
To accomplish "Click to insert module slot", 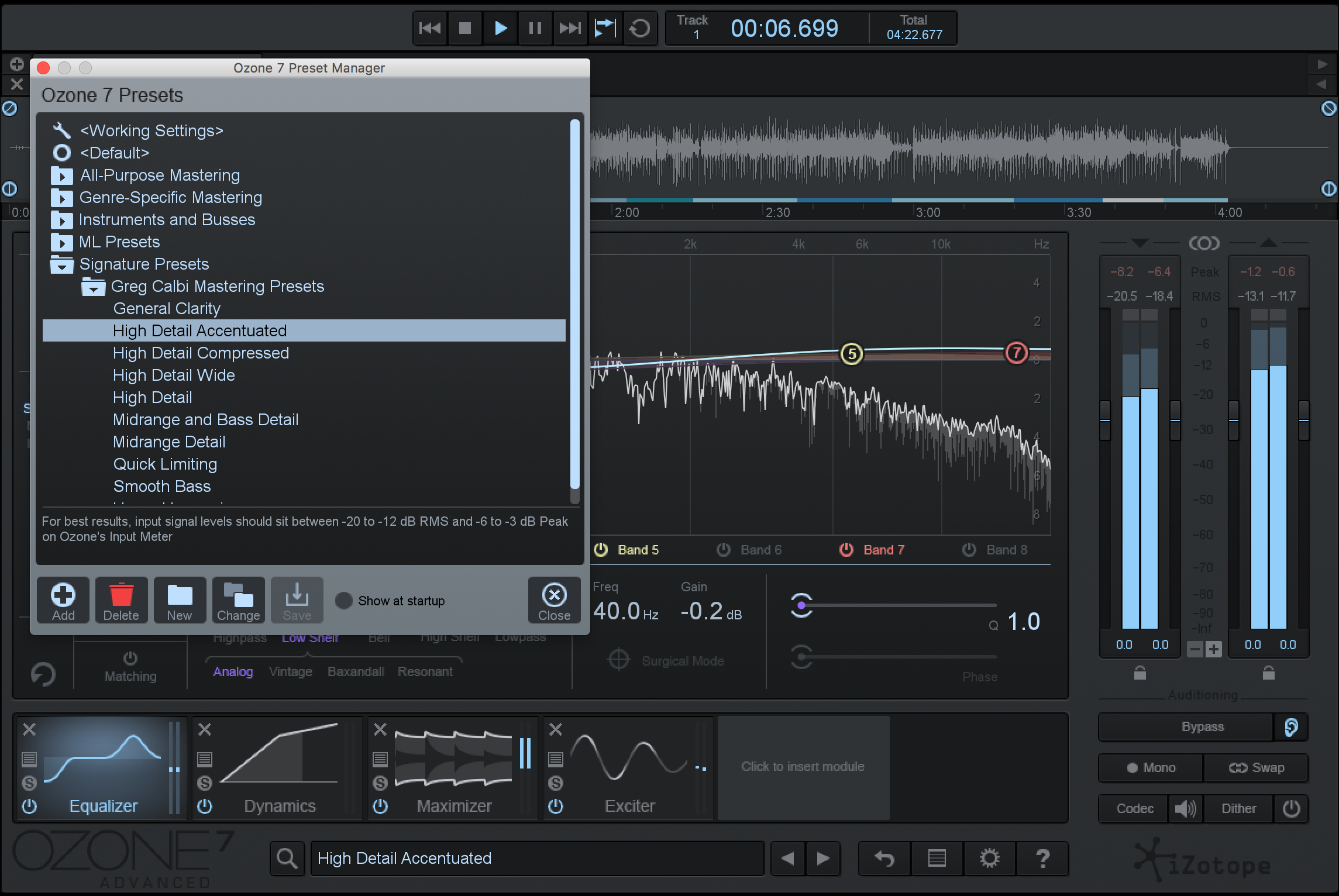I will point(803,767).
